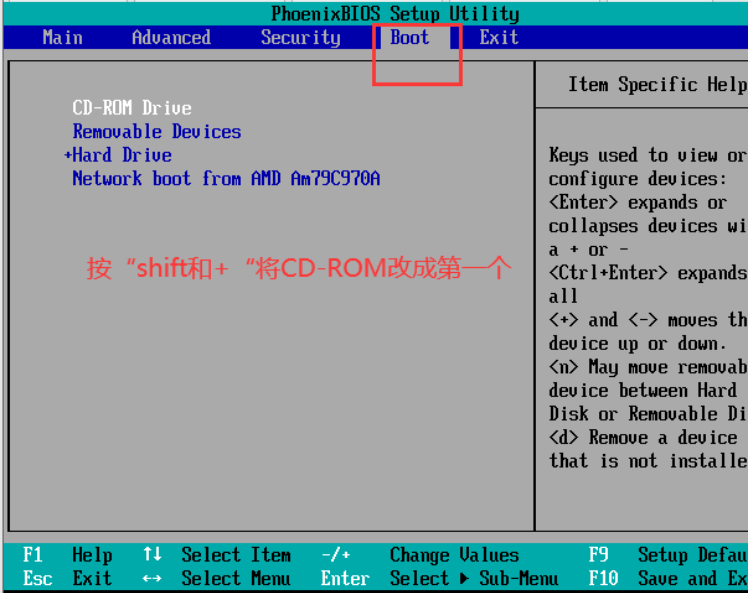Select Network boot from AMD Am79C970A

226,178
